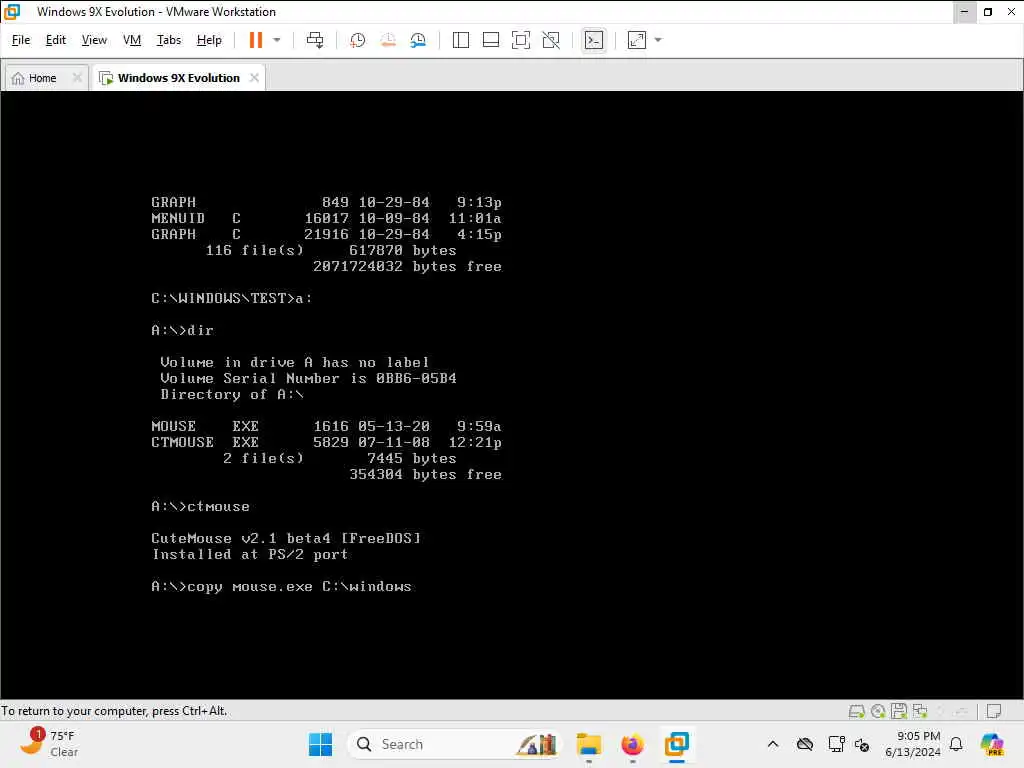Click the 'copy mouse.exe C:\windows' command line
The height and width of the screenshot is (768, 1024).
pos(281,586)
